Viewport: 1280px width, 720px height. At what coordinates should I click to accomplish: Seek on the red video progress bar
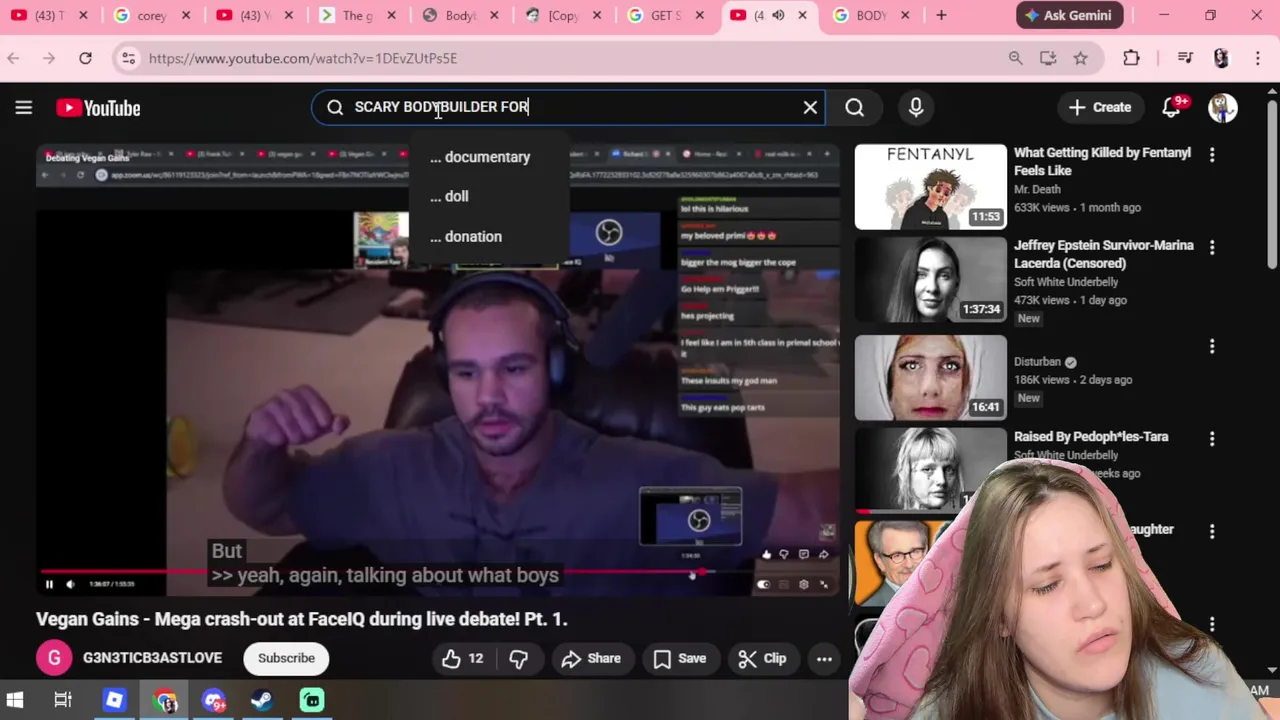(x=438, y=572)
